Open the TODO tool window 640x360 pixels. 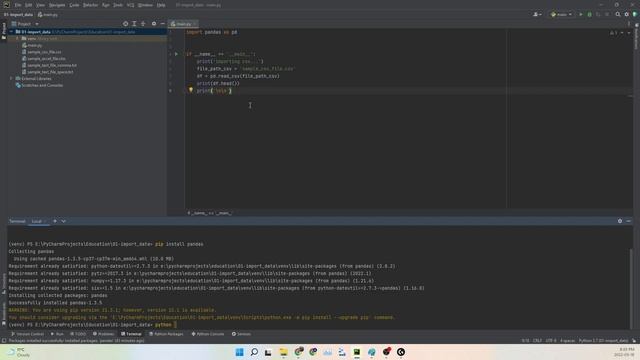tap(78, 334)
